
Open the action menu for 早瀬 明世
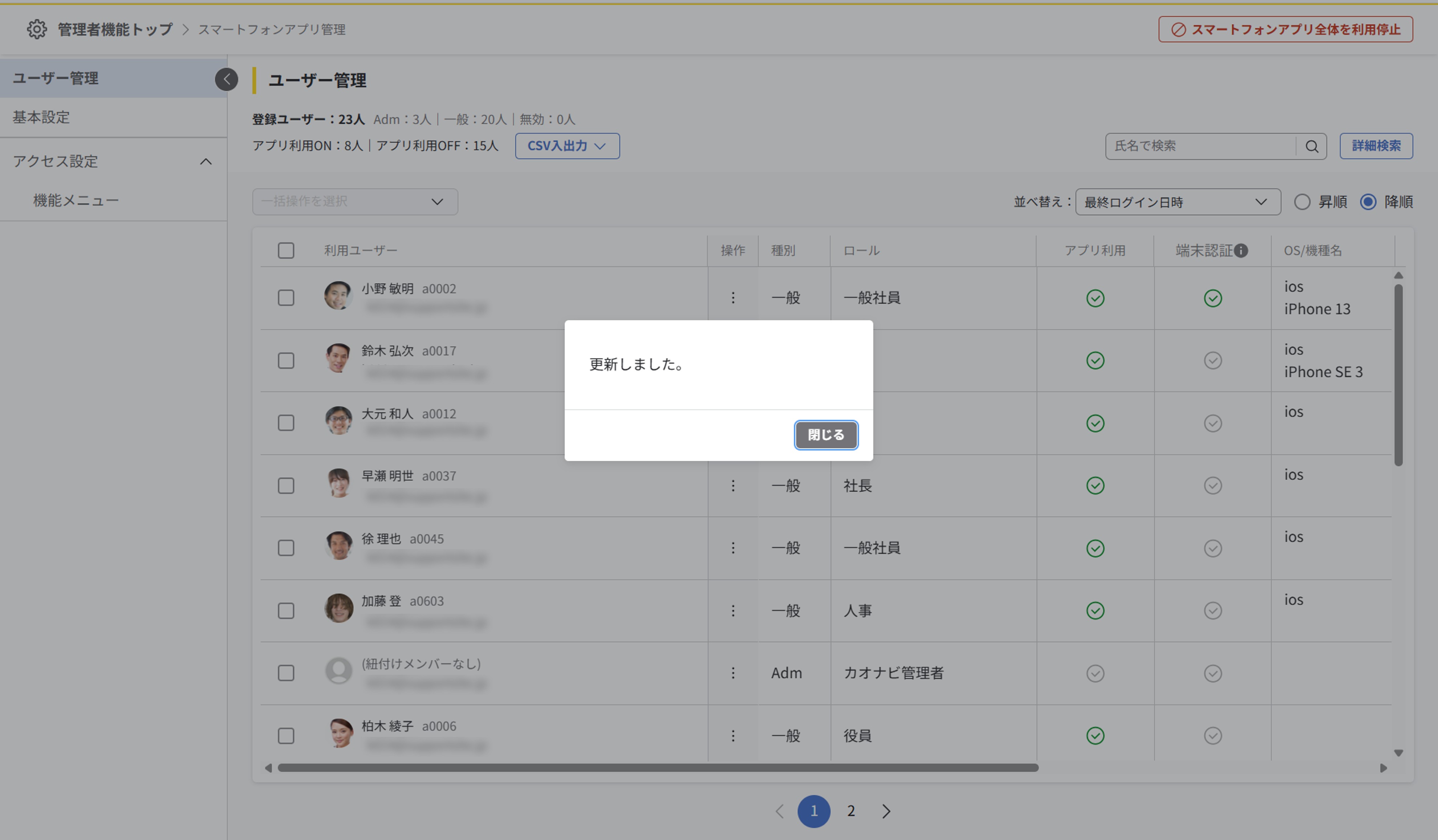[x=733, y=486]
